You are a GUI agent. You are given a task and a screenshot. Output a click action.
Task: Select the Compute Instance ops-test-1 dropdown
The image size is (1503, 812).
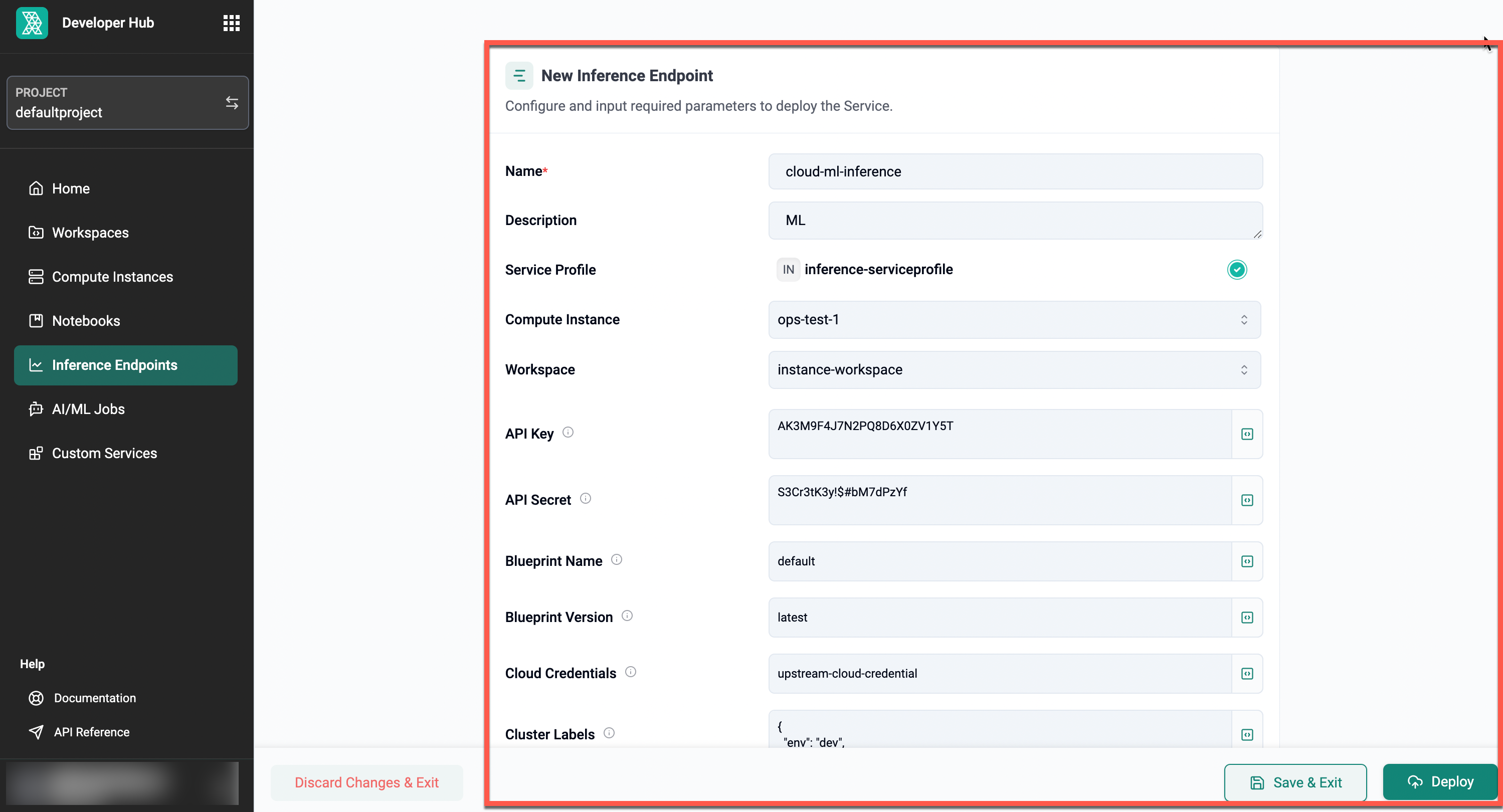point(1014,319)
